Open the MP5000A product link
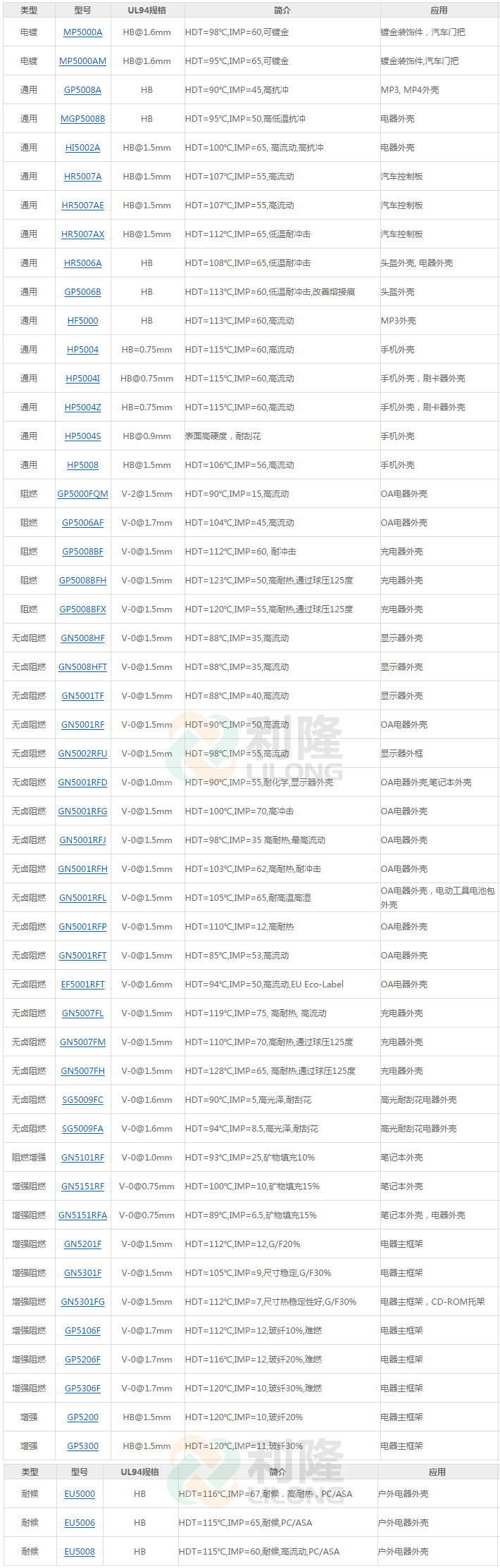 pos(82,32)
